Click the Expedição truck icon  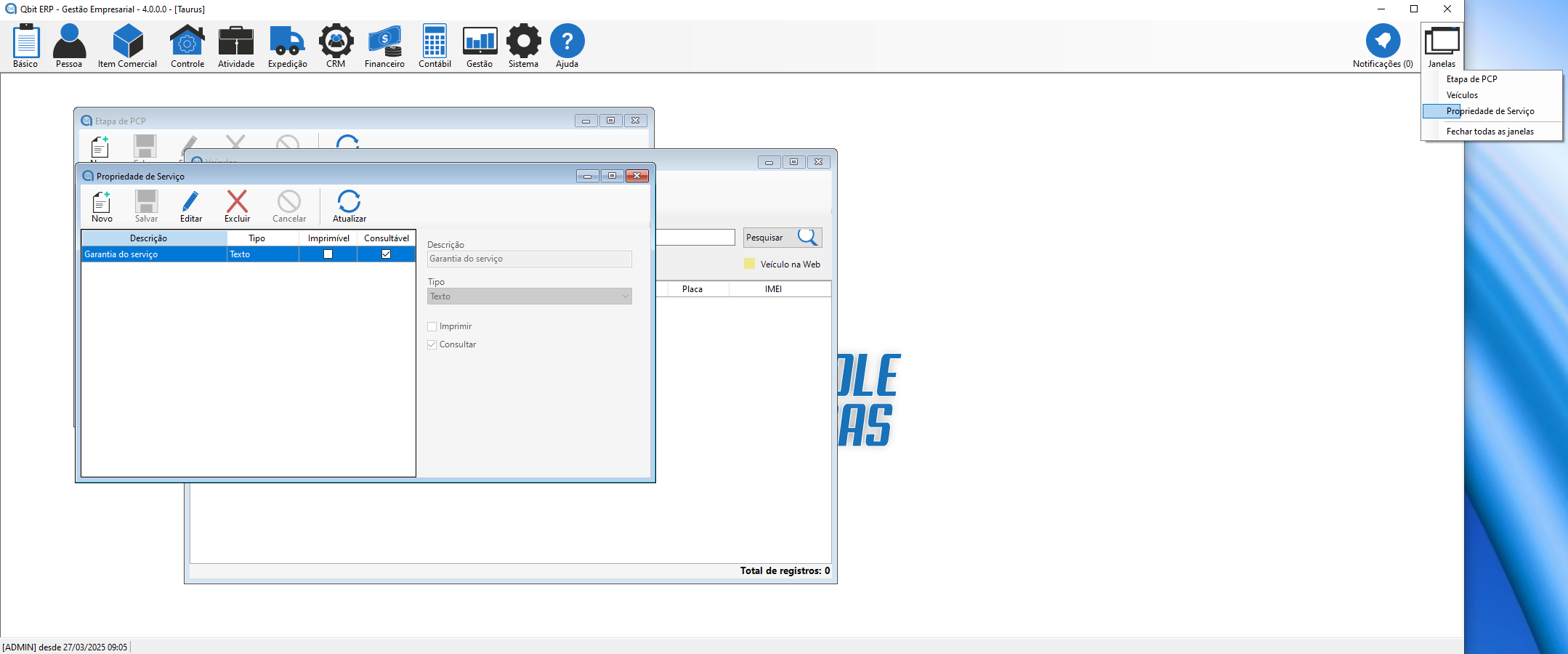[287, 41]
